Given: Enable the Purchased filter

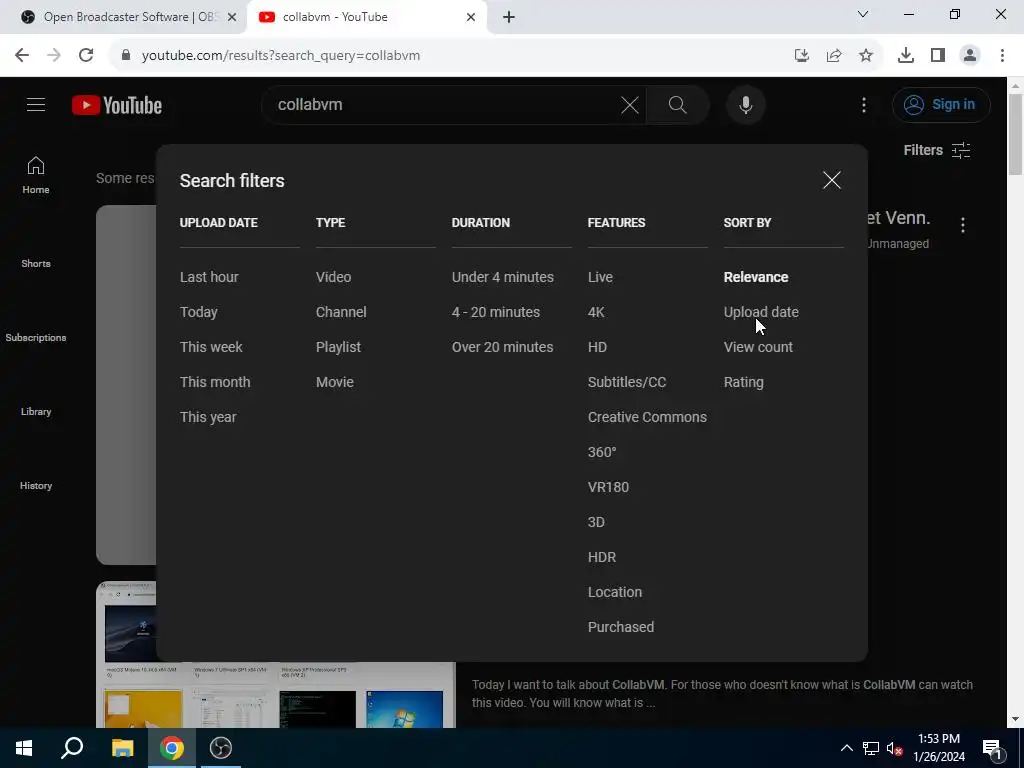Looking at the screenshot, I should click(620, 627).
